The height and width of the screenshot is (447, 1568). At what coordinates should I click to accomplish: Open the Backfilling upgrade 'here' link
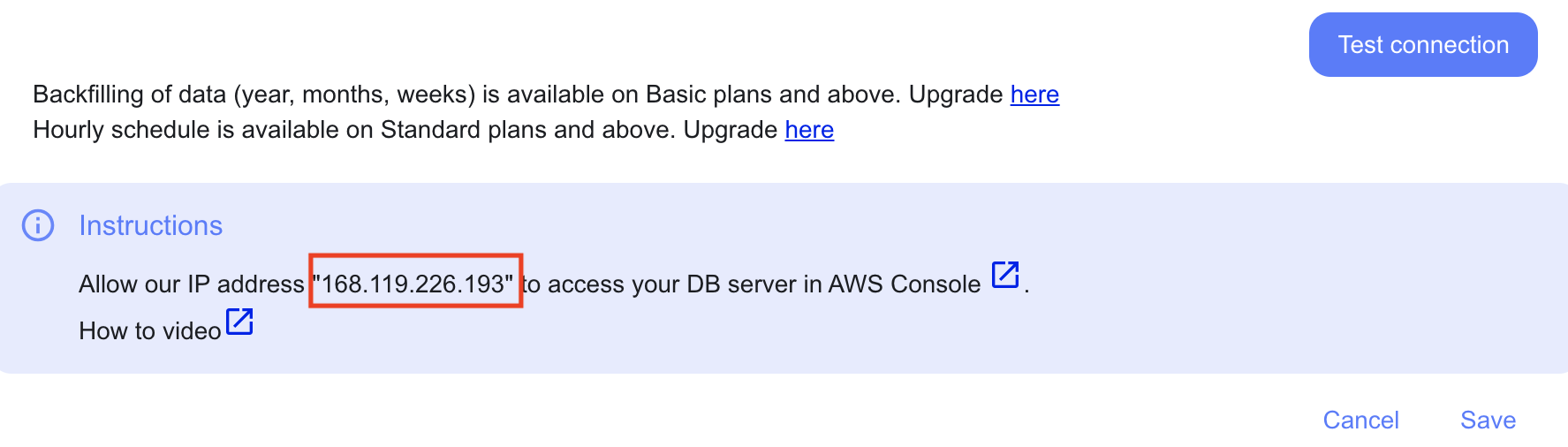pos(1034,95)
